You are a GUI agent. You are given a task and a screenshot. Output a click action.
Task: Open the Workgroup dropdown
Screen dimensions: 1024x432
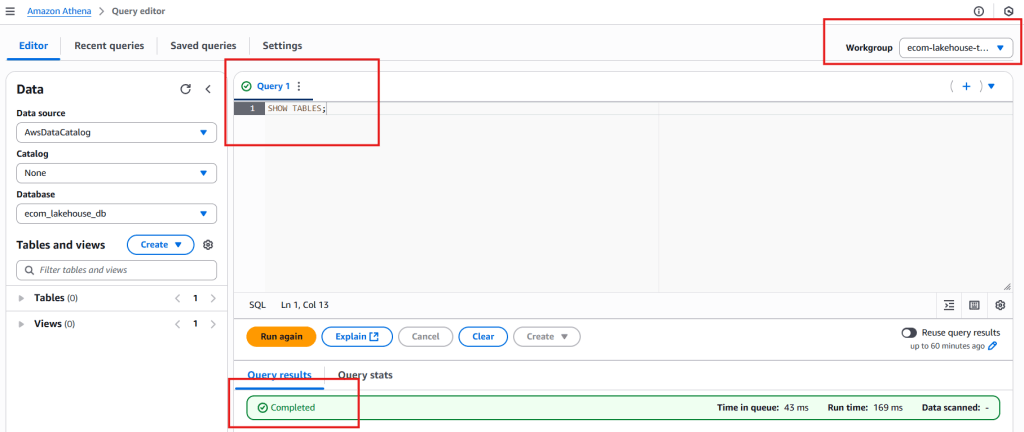pyautogui.click(x=955, y=47)
